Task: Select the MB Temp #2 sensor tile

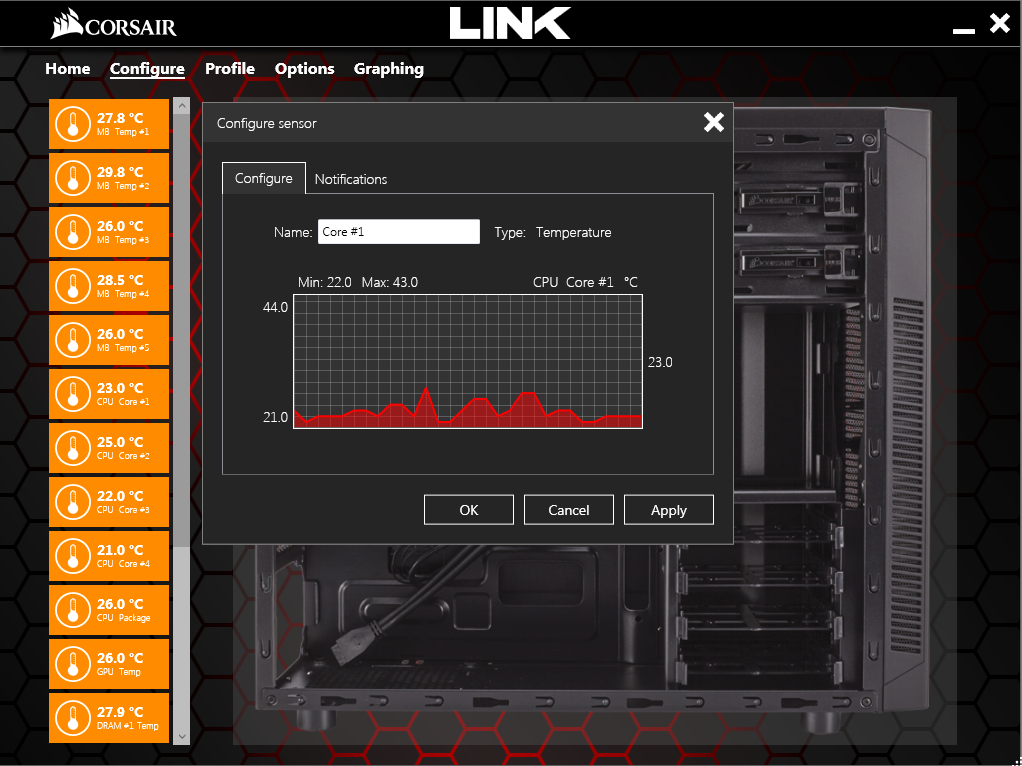Action: 109,178
